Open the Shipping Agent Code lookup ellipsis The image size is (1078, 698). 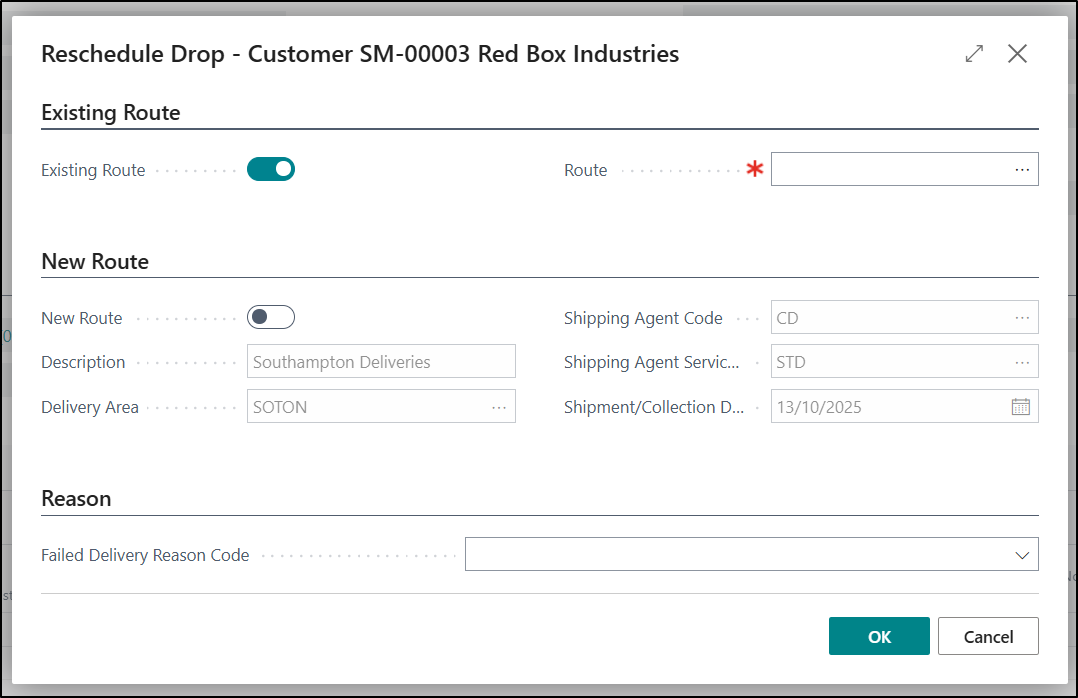(x=1021, y=318)
